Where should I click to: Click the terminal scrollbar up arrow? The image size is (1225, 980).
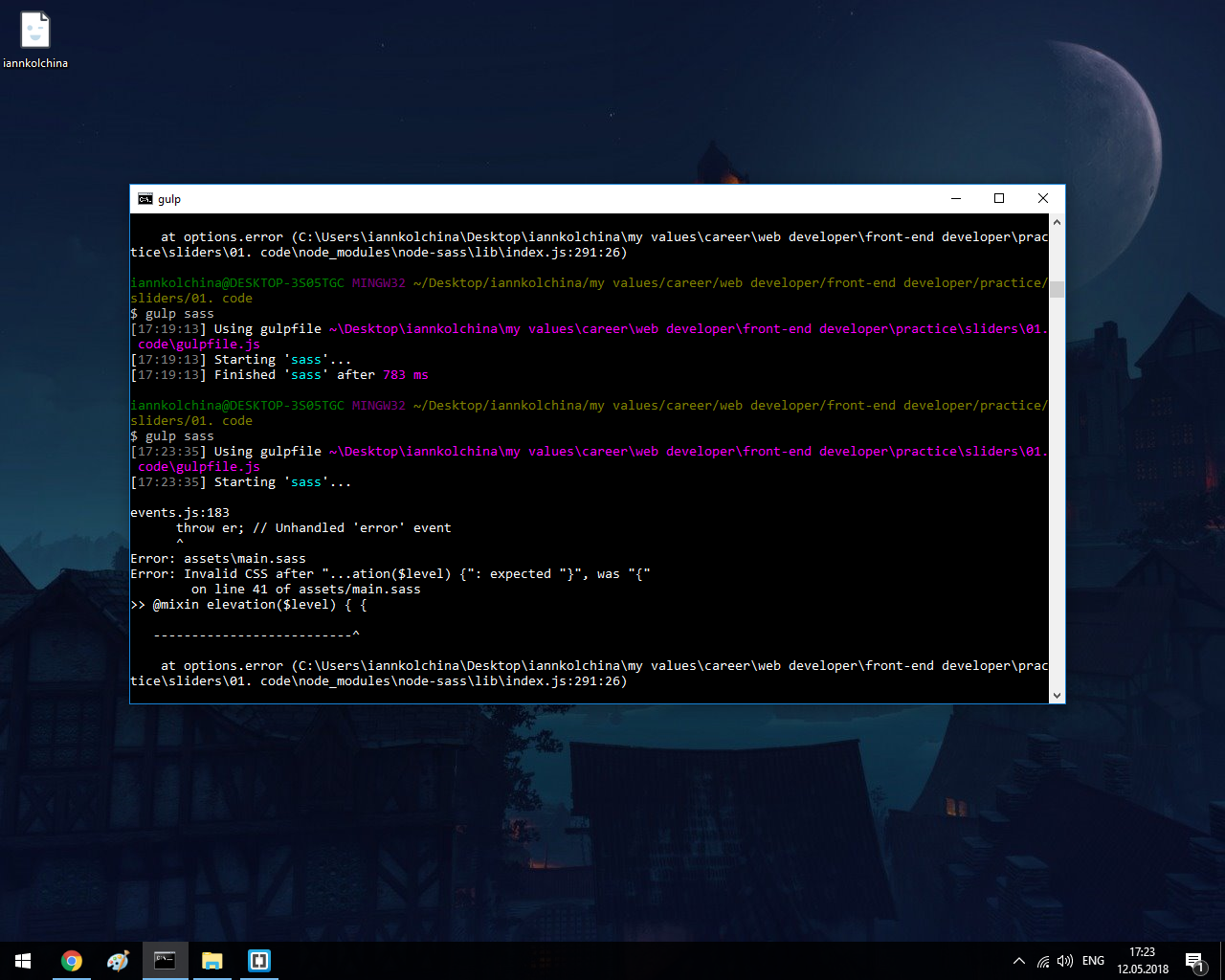[x=1057, y=222]
